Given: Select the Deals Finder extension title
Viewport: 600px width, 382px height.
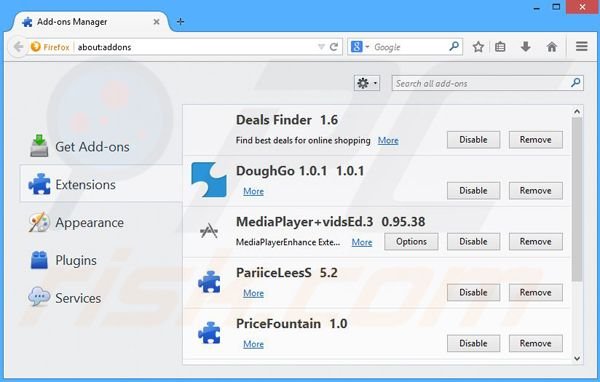Looking at the screenshot, I should coord(274,120).
